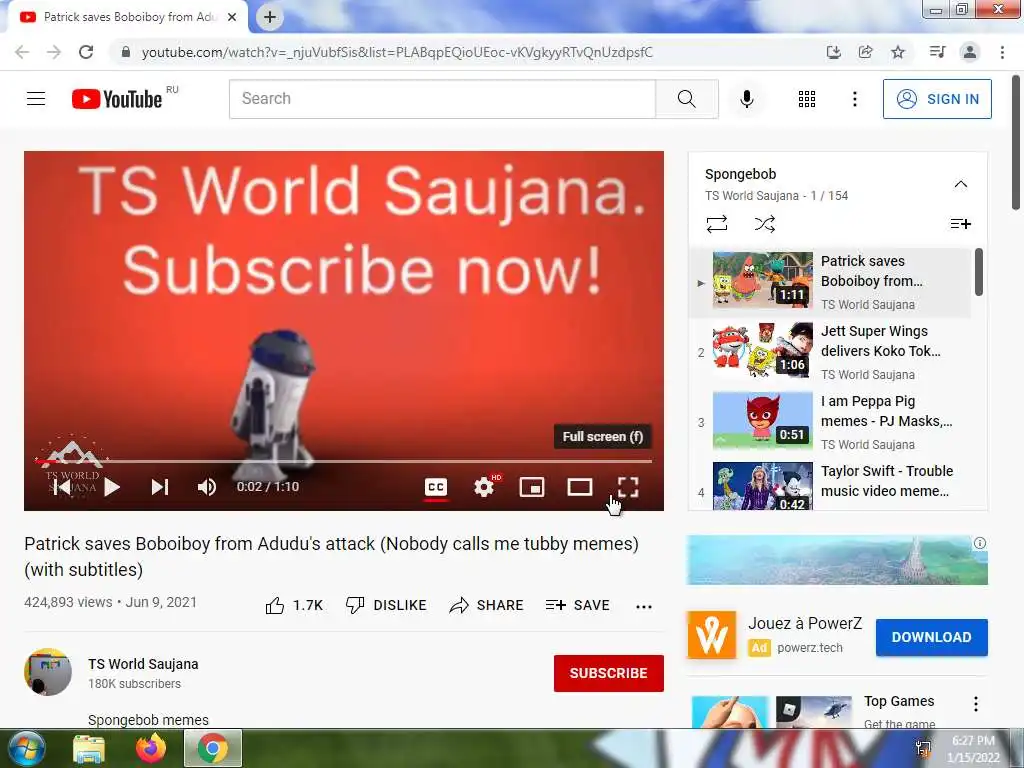Image resolution: width=1024 pixels, height=768 pixels.
Task: Click the DOWNLOAD ad button
Action: tap(931, 637)
